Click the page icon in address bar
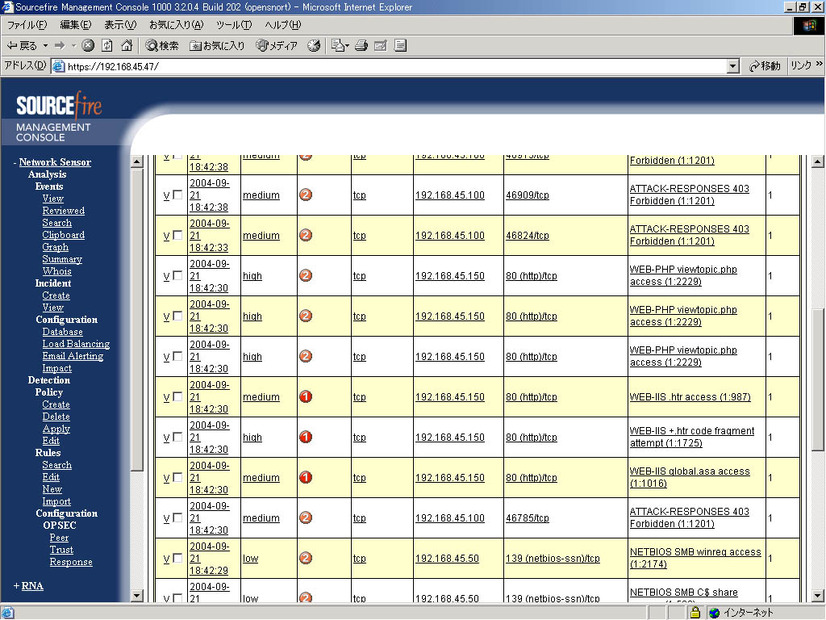The image size is (826, 620). coord(58,66)
